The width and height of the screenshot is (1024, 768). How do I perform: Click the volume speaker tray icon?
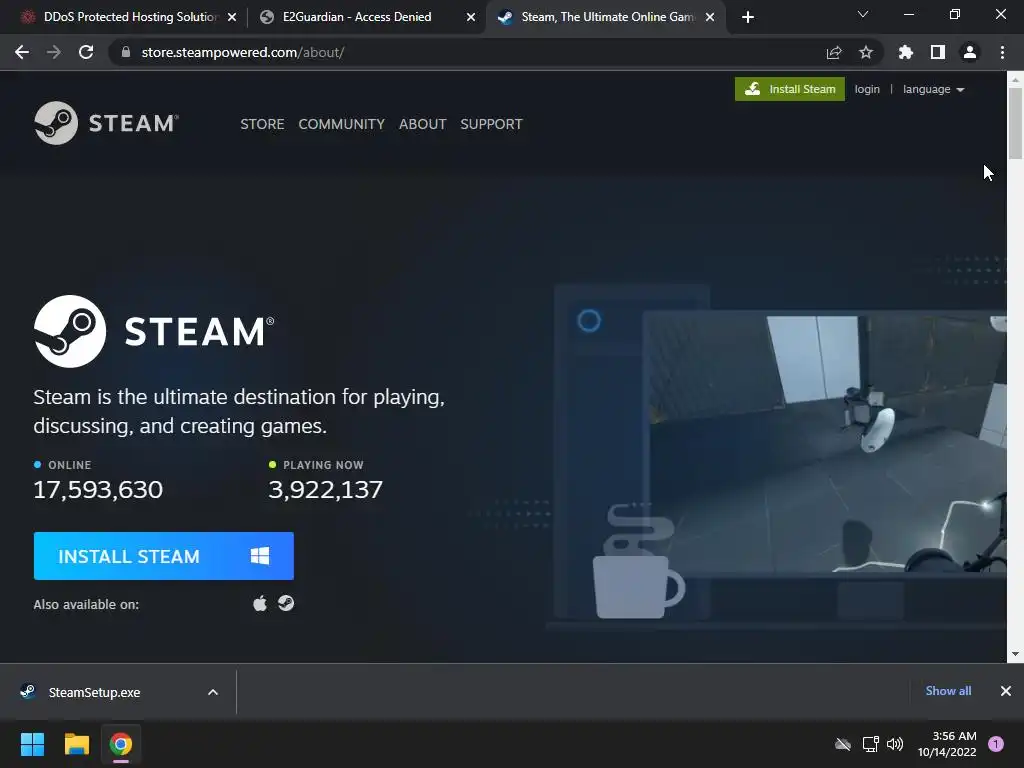(x=895, y=744)
